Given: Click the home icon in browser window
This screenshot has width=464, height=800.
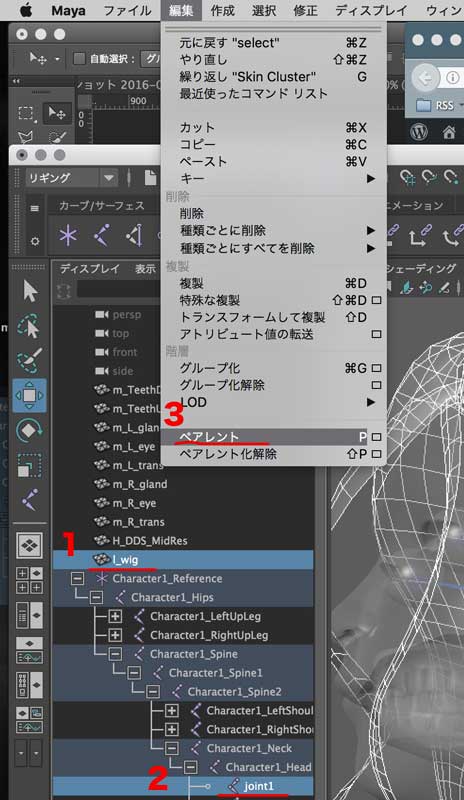Looking at the screenshot, I should tap(449, 133).
